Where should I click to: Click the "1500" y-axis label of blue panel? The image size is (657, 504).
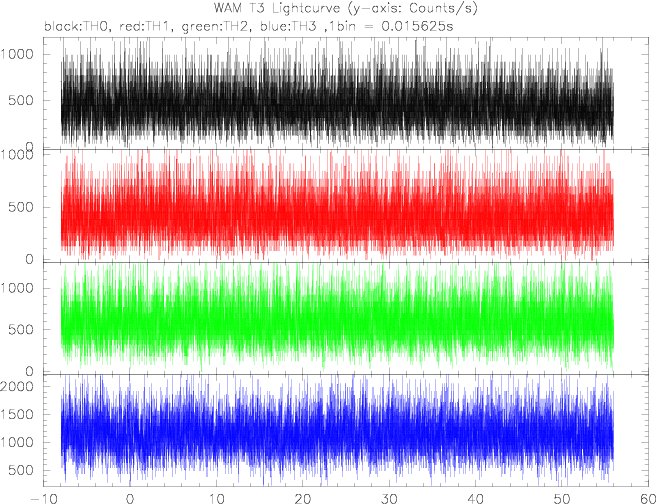(18, 414)
